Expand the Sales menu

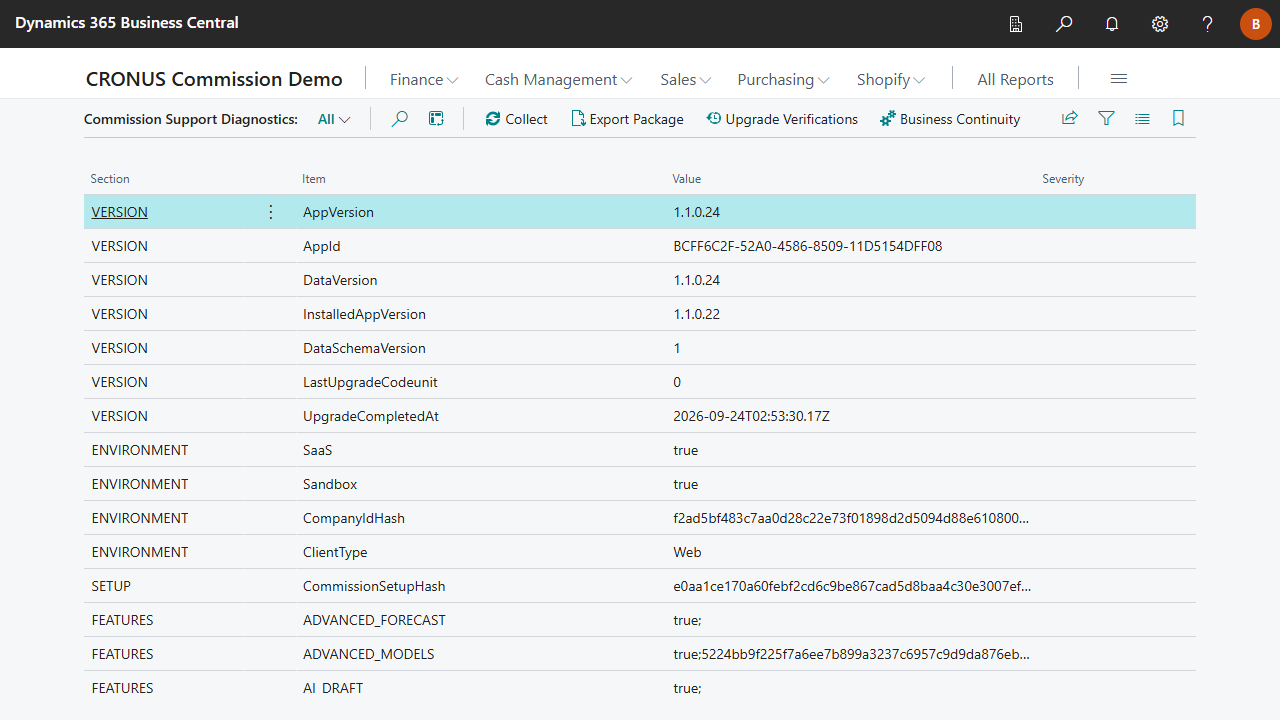click(686, 79)
